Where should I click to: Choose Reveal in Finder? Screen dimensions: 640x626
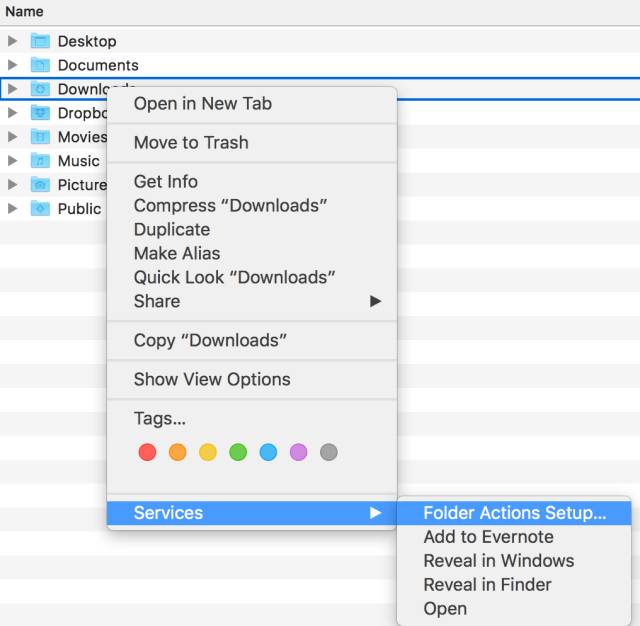(x=514, y=585)
